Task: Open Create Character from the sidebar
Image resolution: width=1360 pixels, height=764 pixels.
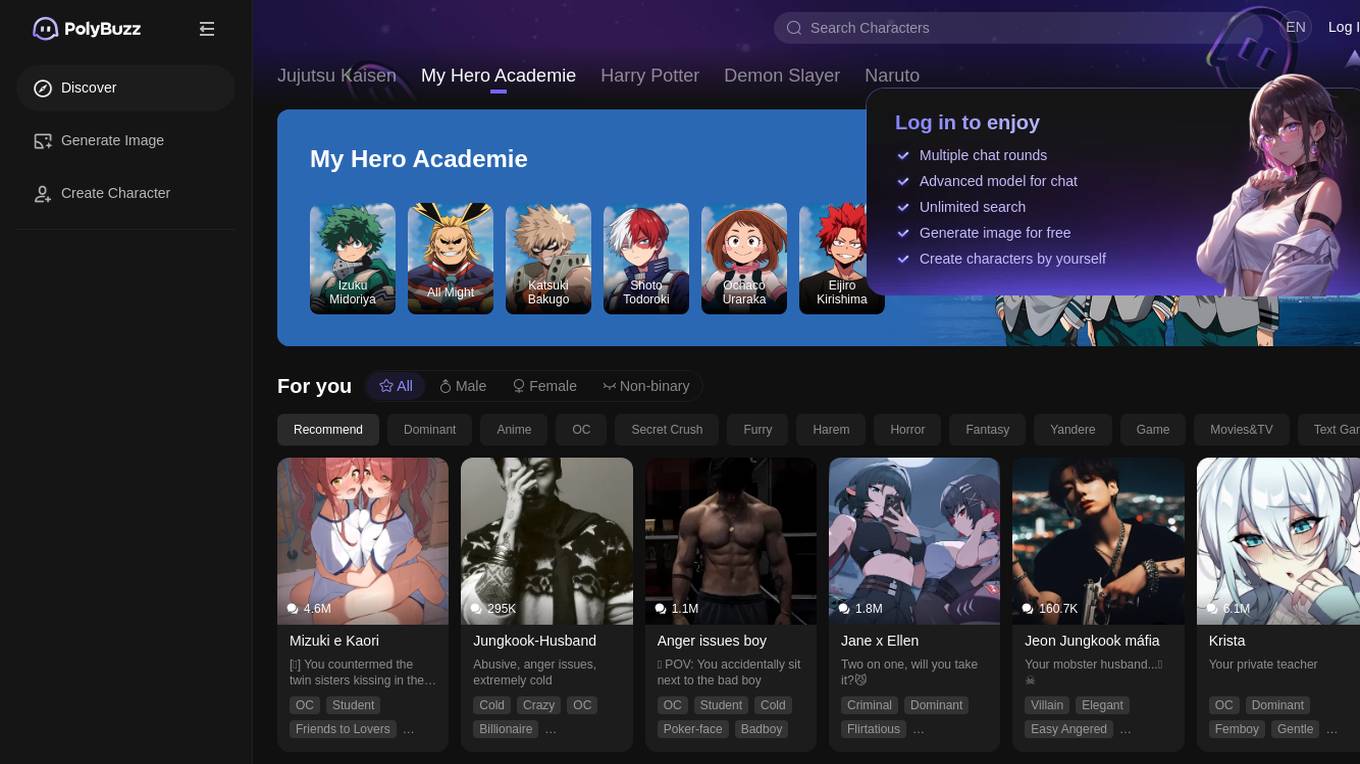Action: point(126,194)
